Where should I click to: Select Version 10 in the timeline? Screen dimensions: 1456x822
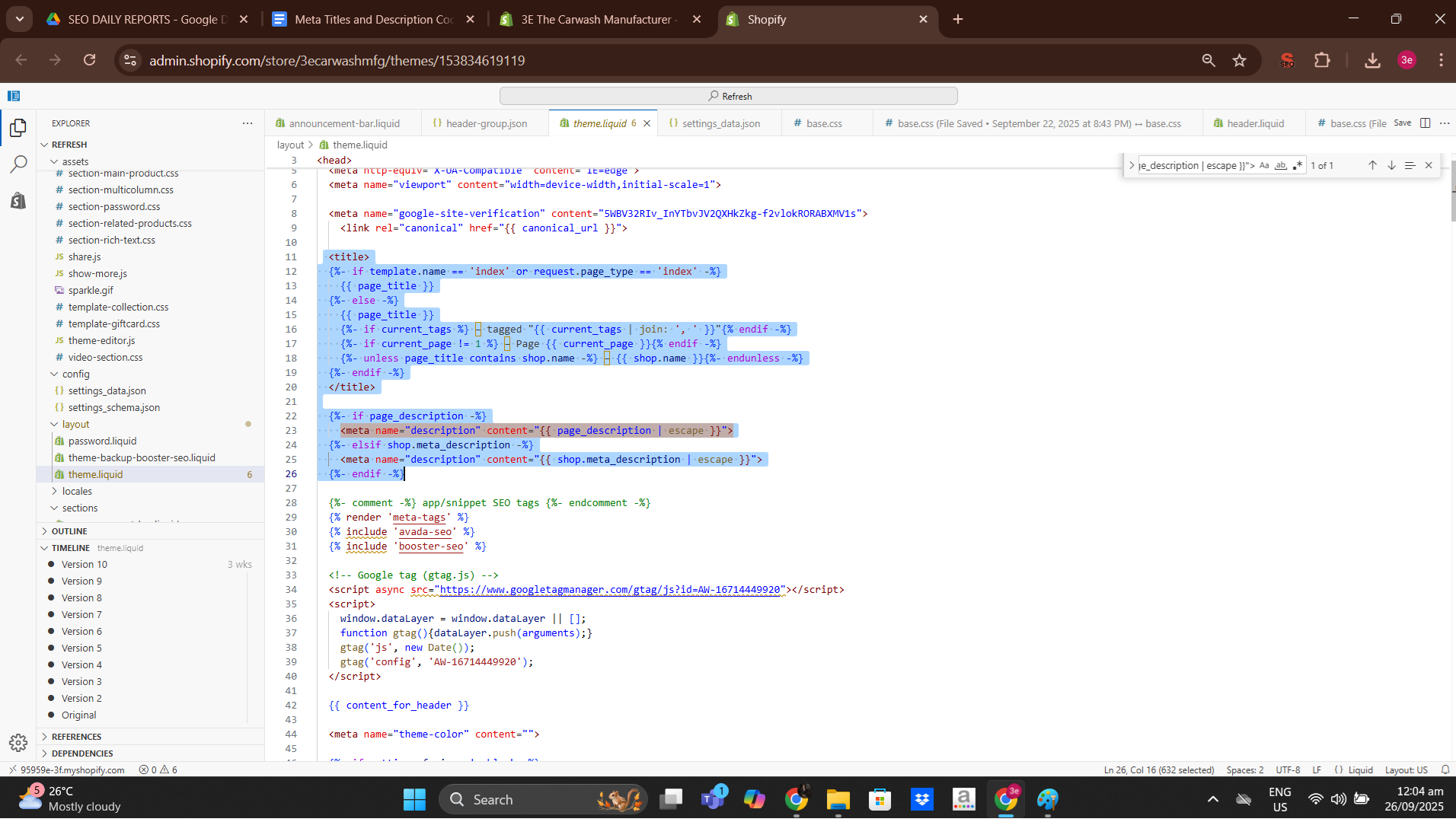point(85,564)
